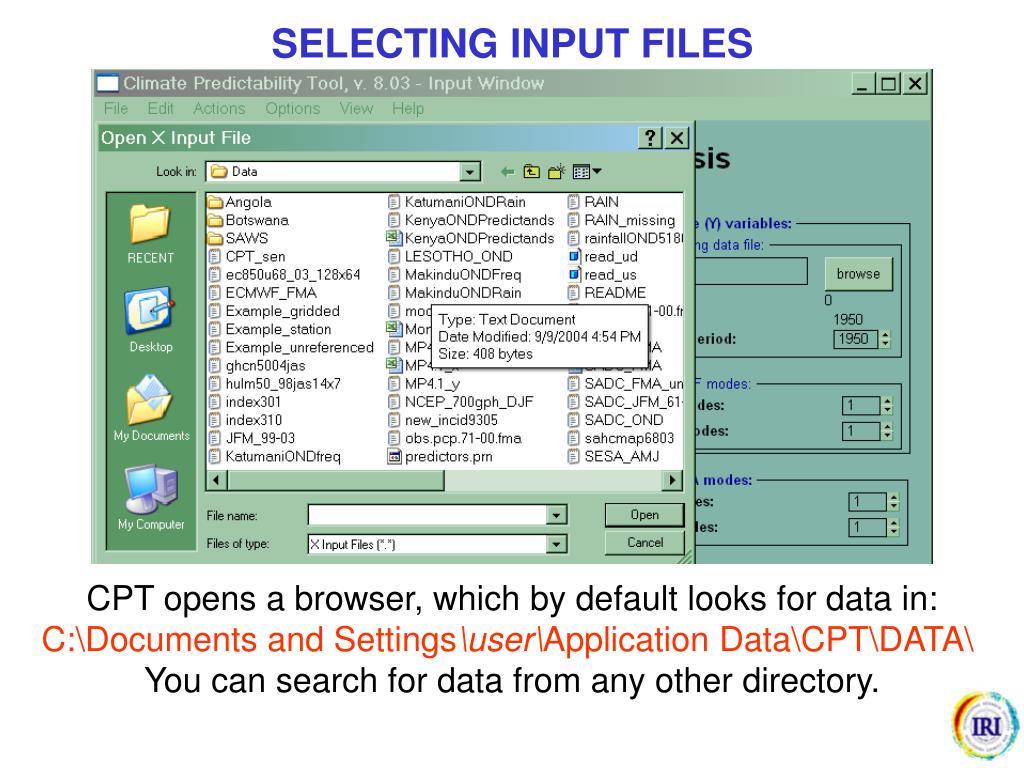The width and height of the screenshot is (1024, 768).
Task: Go to Desktop in places bar
Action: 150,320
